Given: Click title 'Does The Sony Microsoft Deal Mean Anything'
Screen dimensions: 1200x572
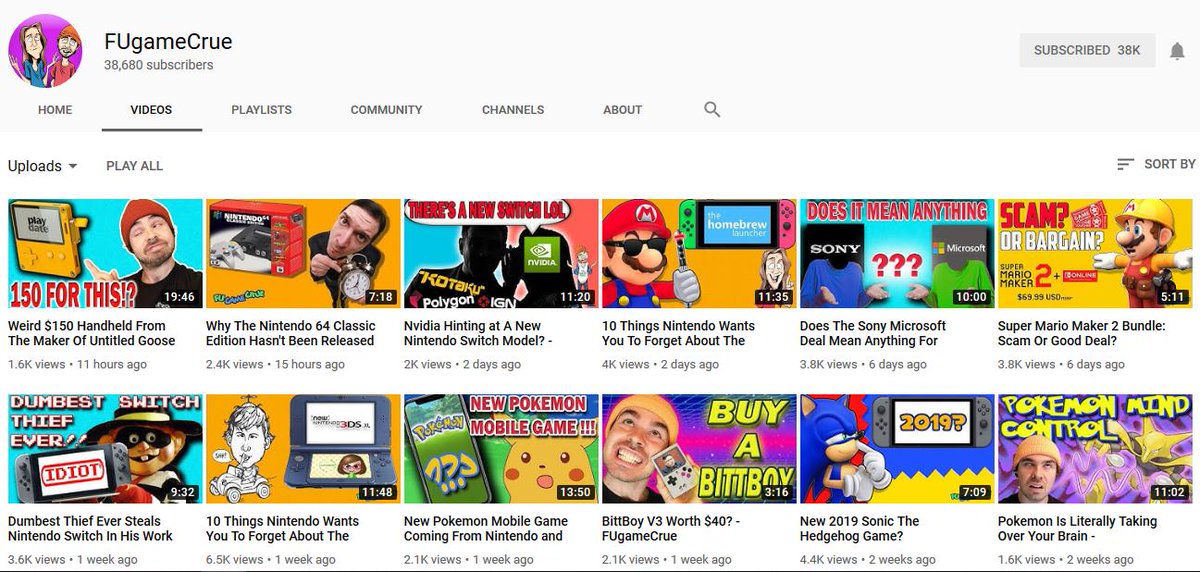Looking at the screenshot, I should (x=873, y=333).
